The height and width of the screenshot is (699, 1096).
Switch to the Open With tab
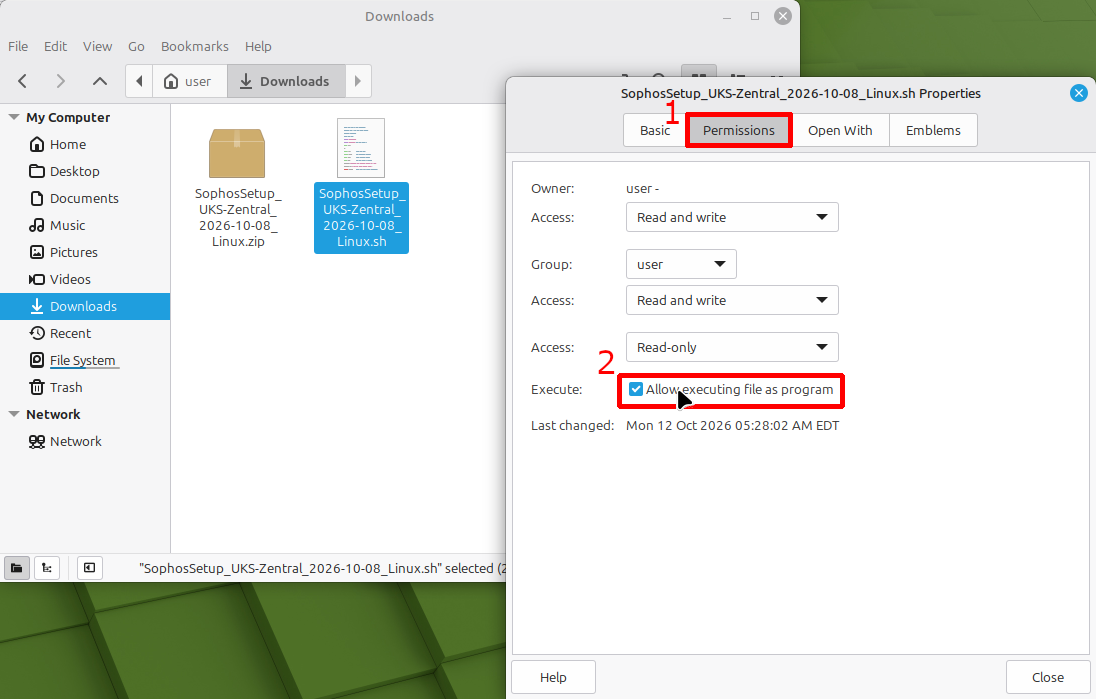point(840,130)
